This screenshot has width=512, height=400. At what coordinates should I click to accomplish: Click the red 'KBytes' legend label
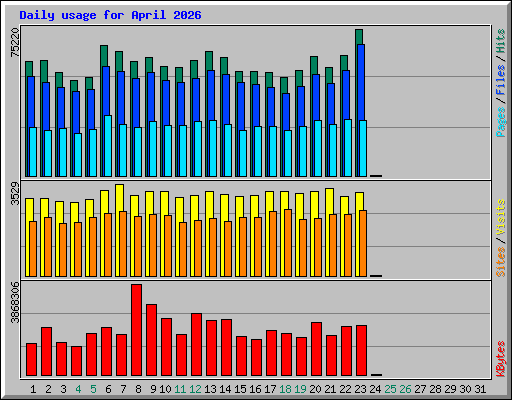tap(500, 359)
